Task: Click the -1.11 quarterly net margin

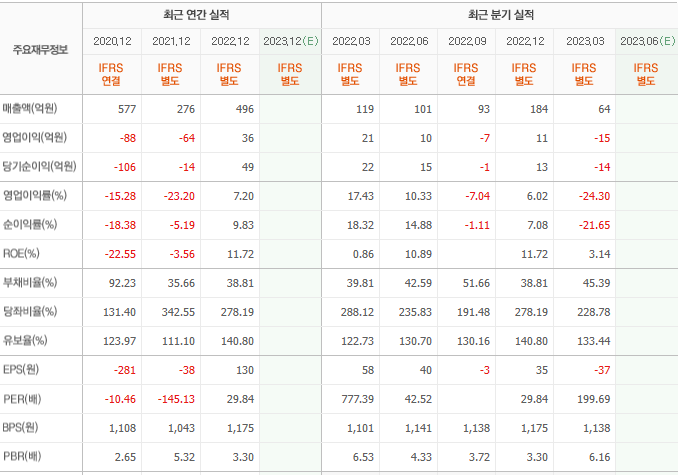Action: pyautogui.click(x=477, y=225)
